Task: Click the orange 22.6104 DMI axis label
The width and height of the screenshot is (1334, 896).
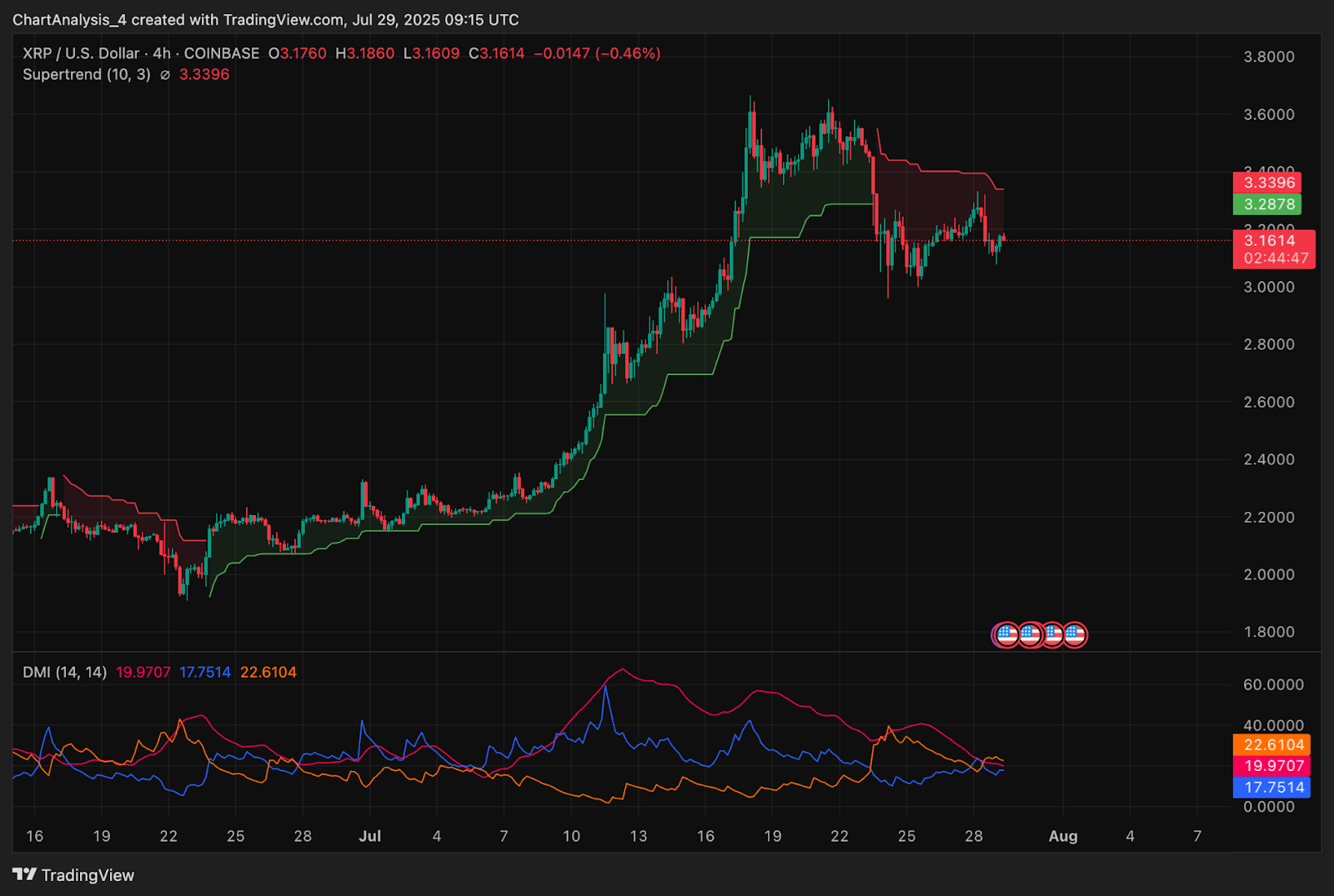Action: [1272, 744]
